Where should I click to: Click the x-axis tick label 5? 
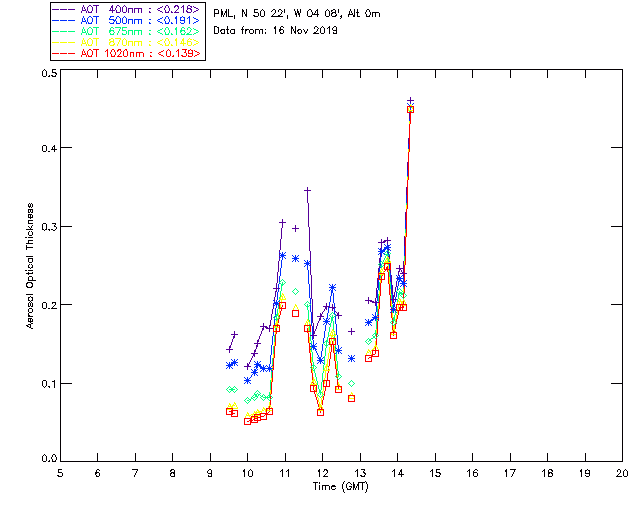coord(60,473)
